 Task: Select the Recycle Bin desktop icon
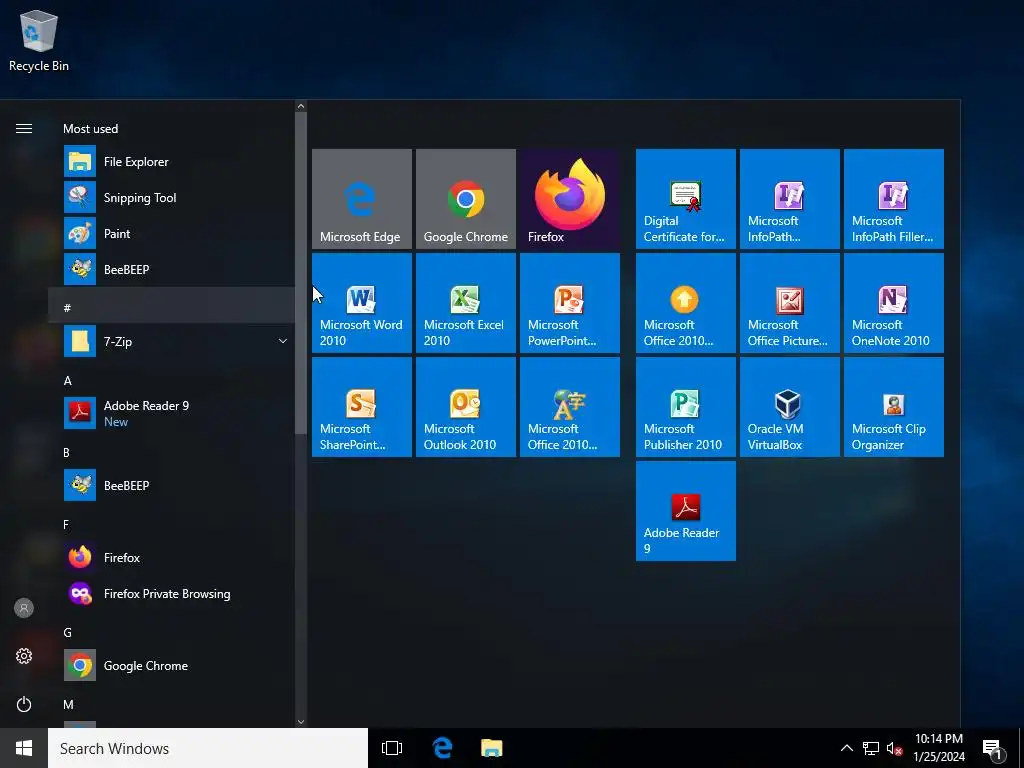(39, 40)
